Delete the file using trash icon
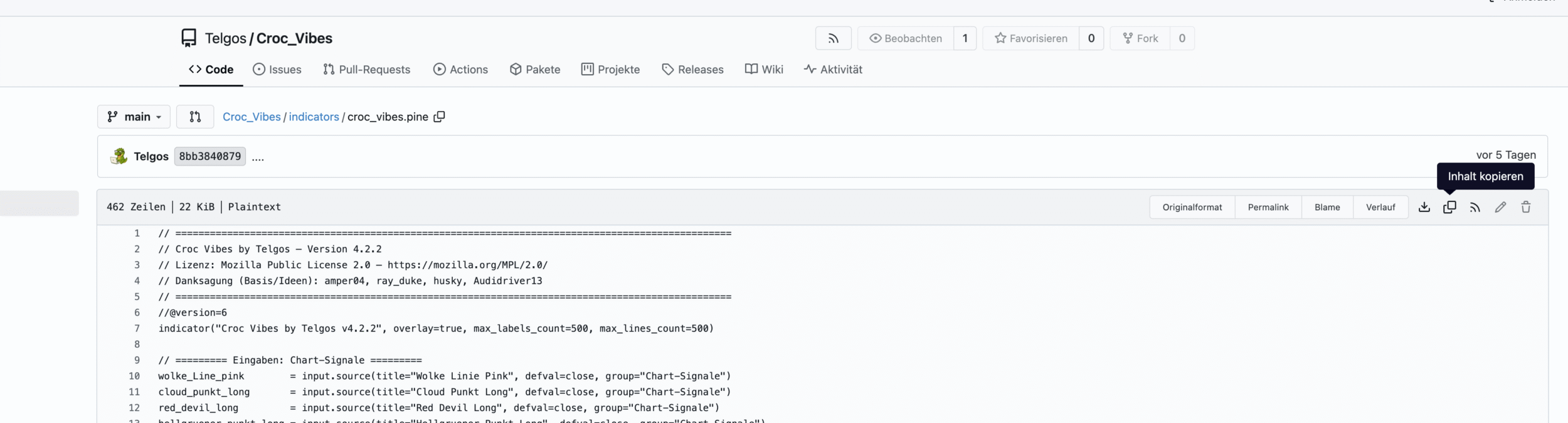1568x423 pixels. pyautogui.click(x=1526, y=207)
